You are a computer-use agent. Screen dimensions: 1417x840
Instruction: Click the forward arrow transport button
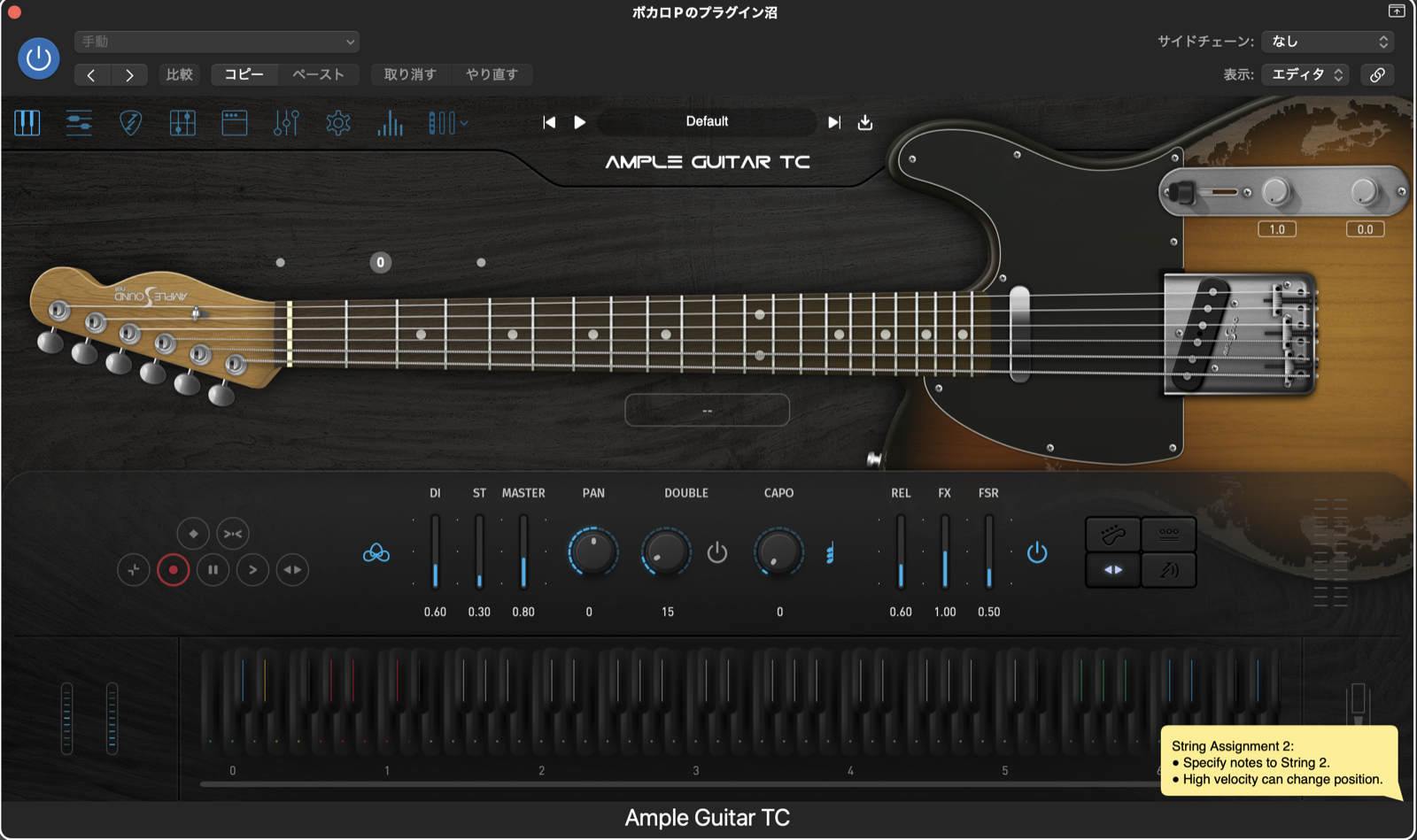(252, 570)
